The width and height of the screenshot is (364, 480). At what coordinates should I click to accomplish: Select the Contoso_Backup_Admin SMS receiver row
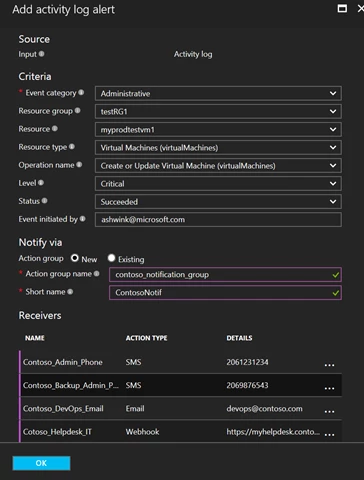coord(180,385)
